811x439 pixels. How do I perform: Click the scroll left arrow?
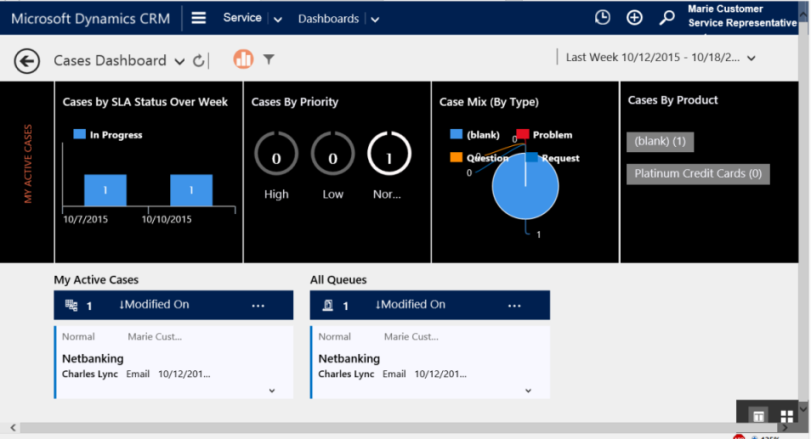coord(13,428)
